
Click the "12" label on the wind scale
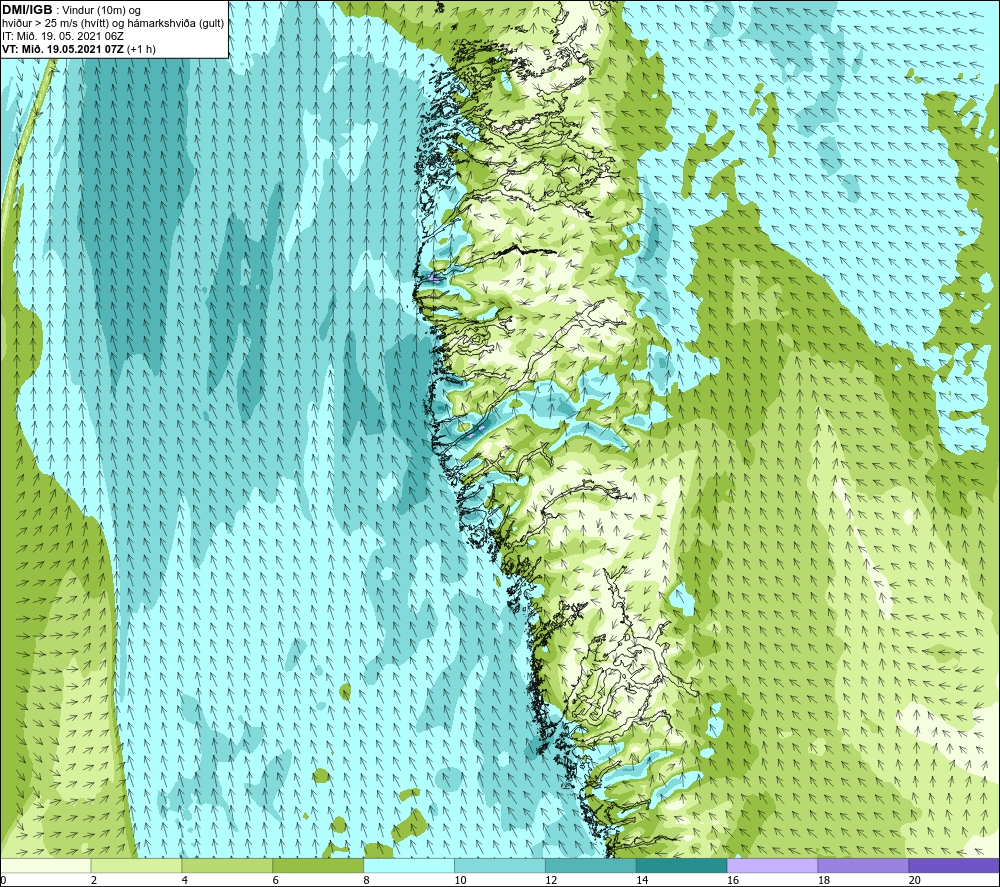(552, 881)
